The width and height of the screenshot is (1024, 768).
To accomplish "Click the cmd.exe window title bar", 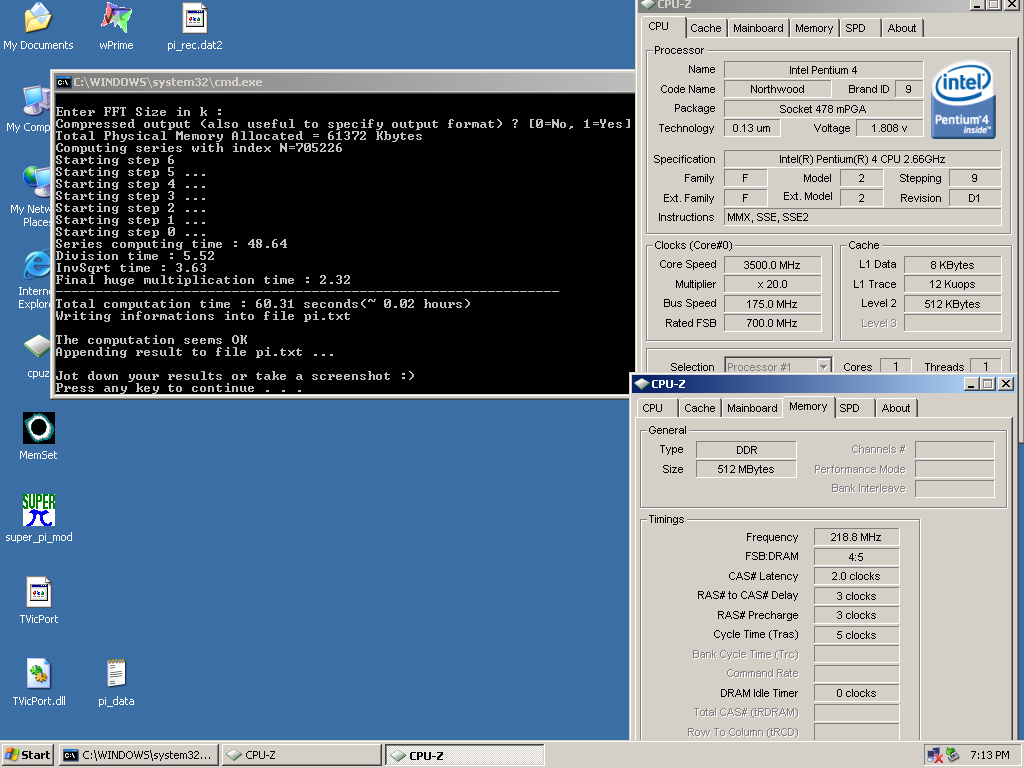I will tap(345, 82).
